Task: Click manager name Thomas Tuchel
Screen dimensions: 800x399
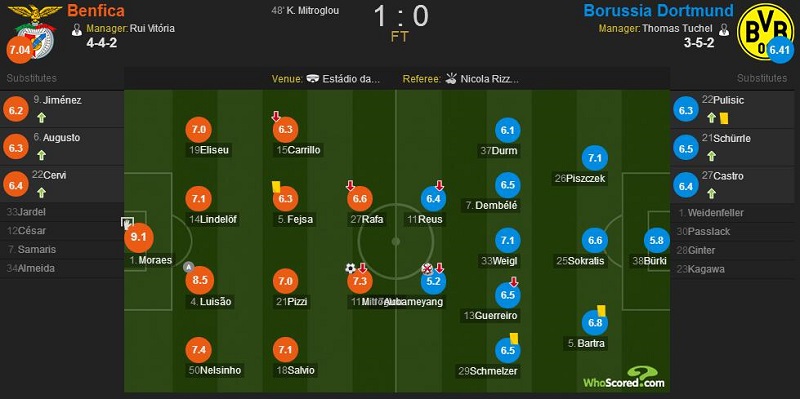Action: pyautogui.click(x=679, y=29)
